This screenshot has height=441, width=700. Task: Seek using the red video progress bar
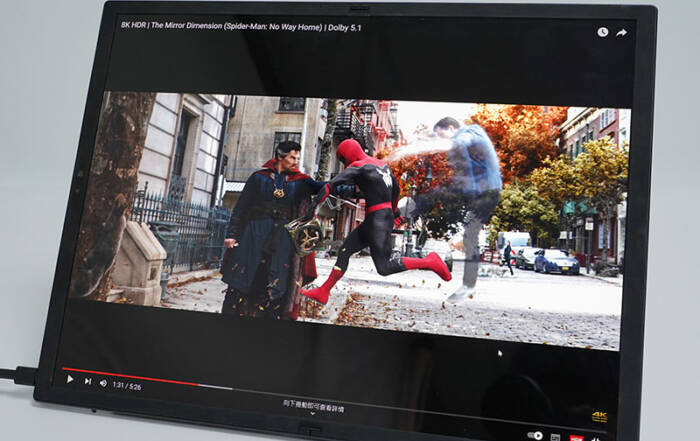click(x=130, y=377)
